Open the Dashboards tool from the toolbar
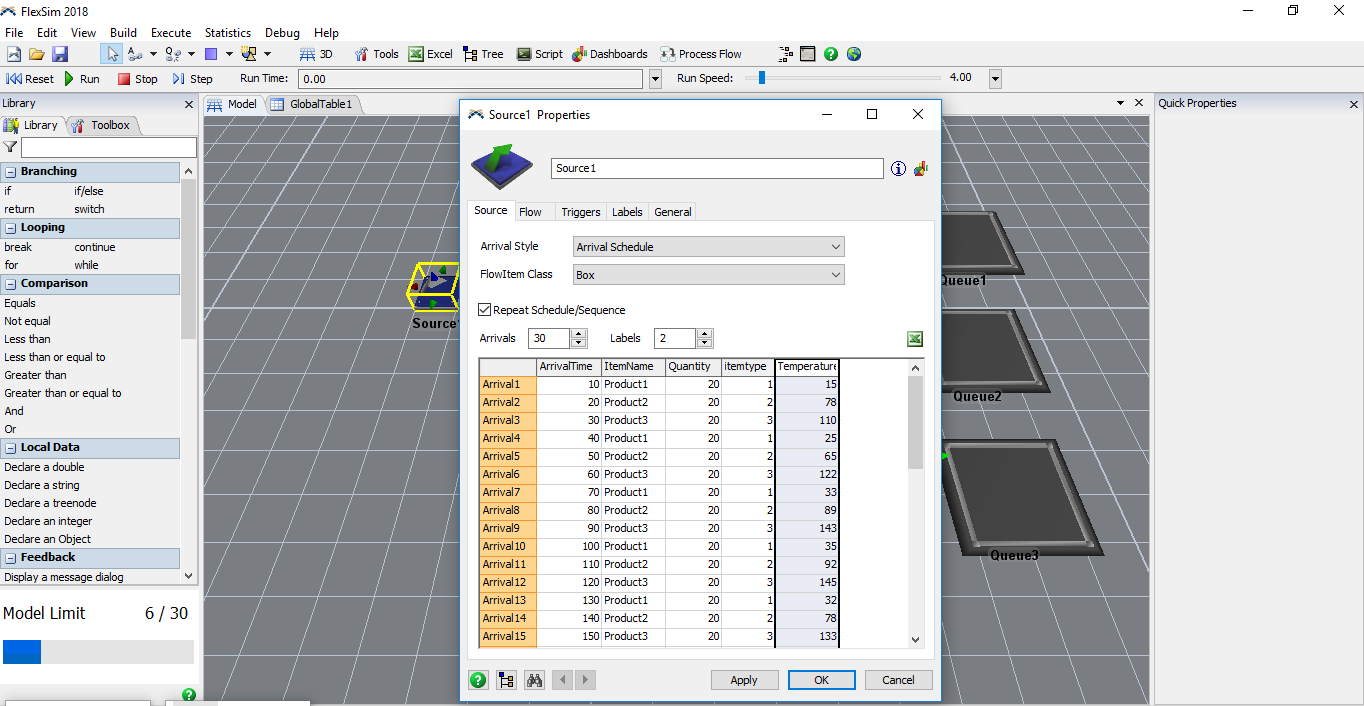Viewport: 1364px width, 706px height. [609, 54]
